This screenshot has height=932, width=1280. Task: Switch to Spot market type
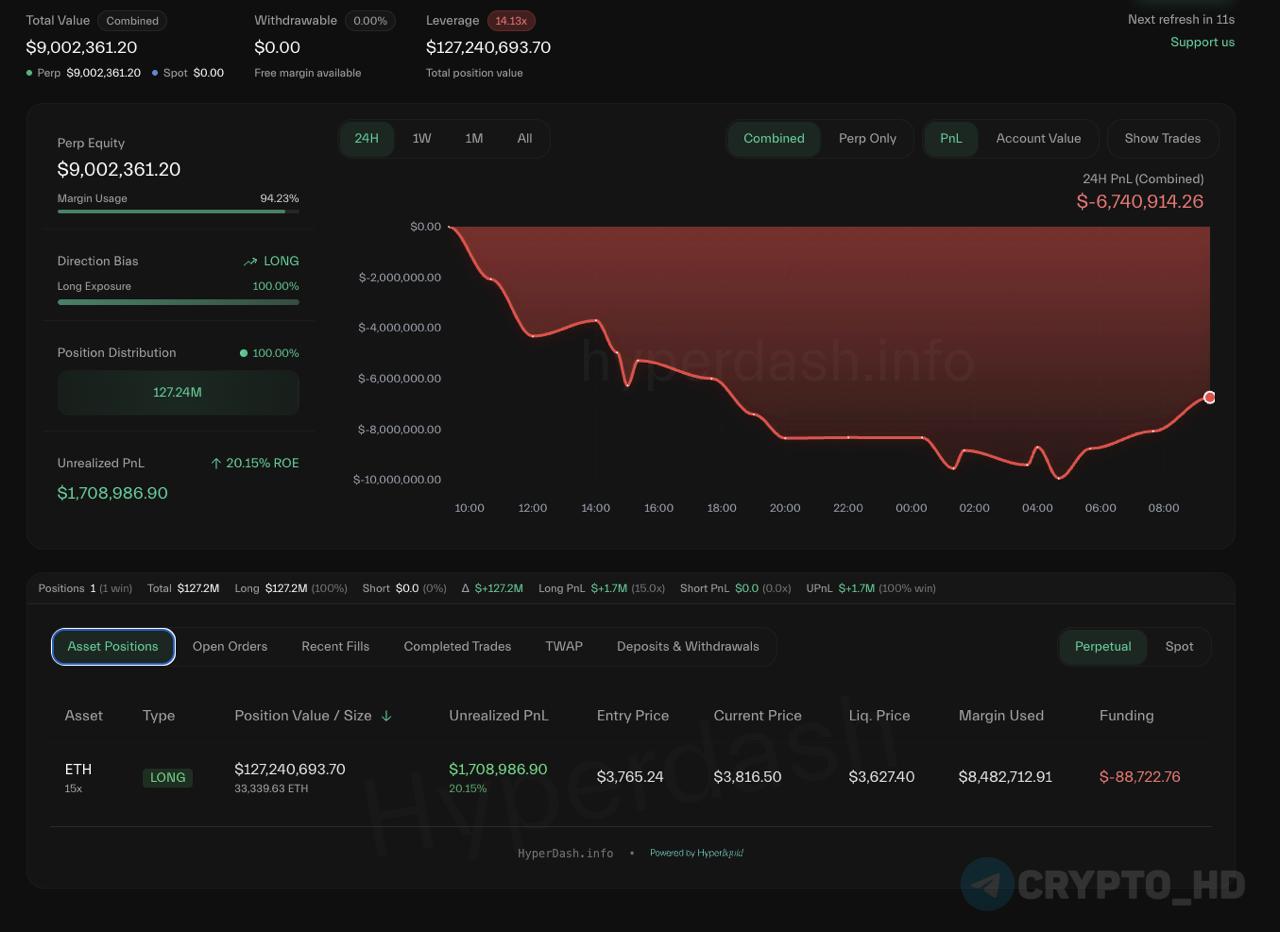click(1179, 646)
